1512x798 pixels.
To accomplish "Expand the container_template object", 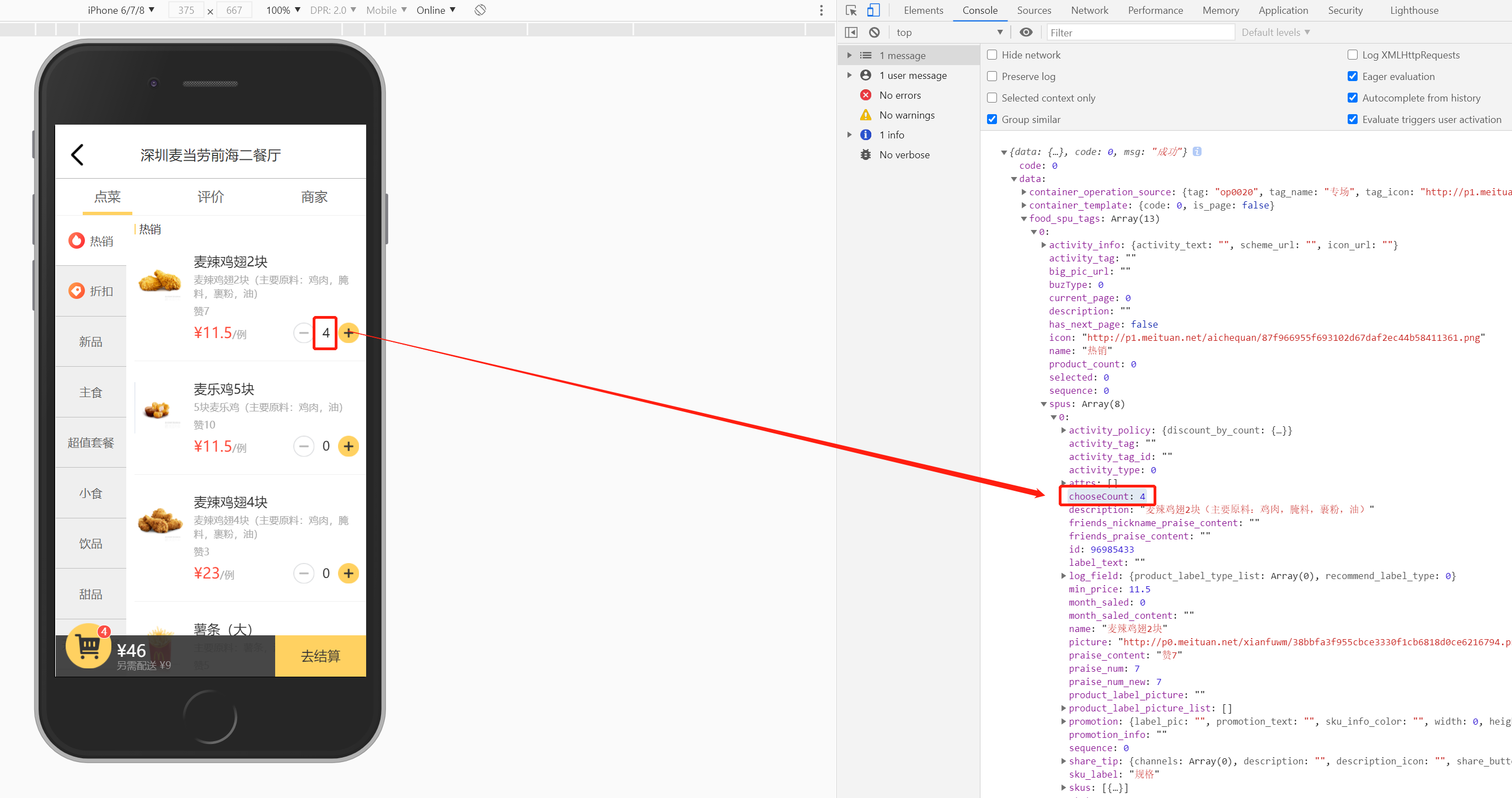I will click(x=1023, y=205).
